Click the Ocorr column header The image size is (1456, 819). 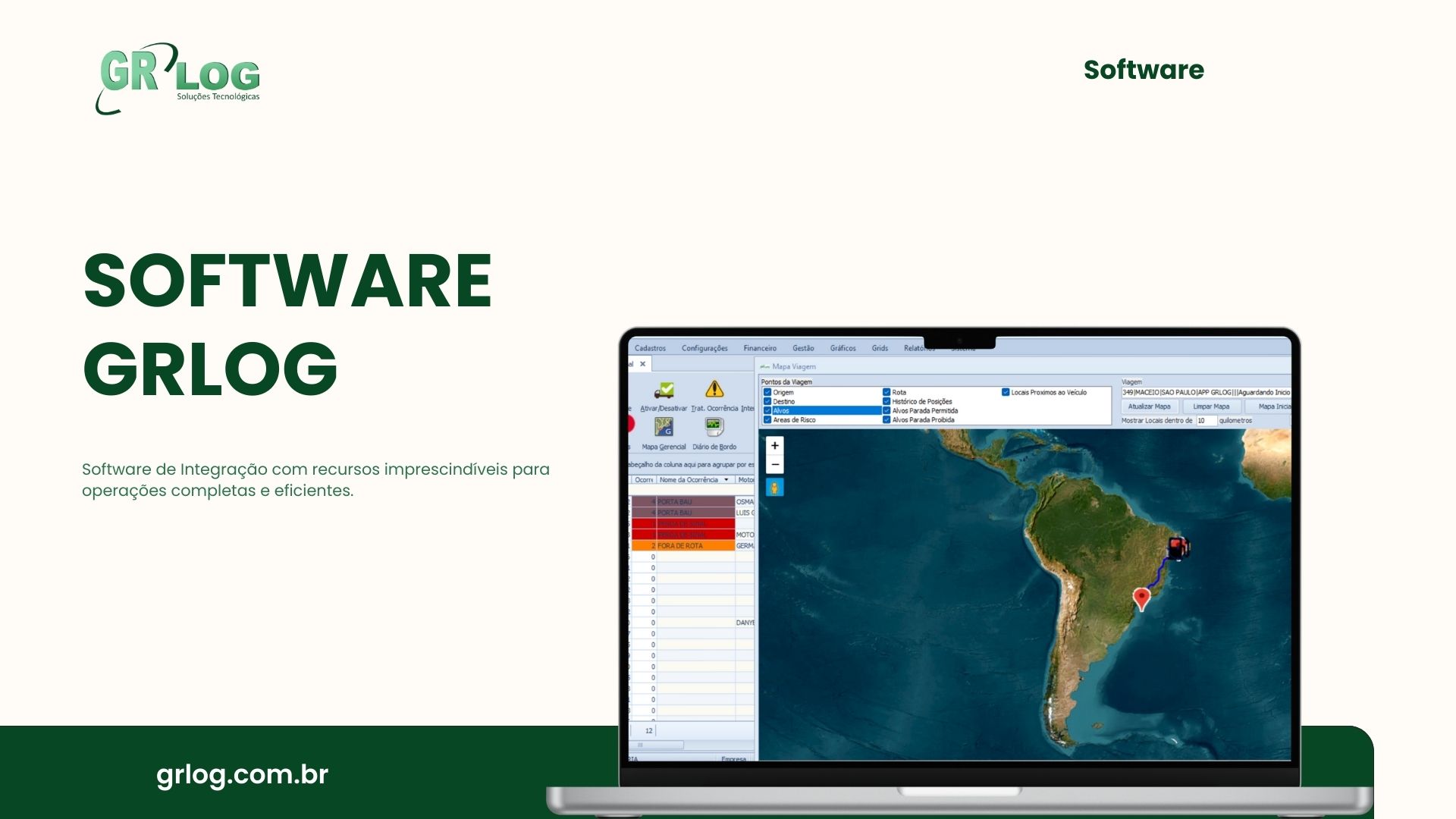tap(643, 480)
